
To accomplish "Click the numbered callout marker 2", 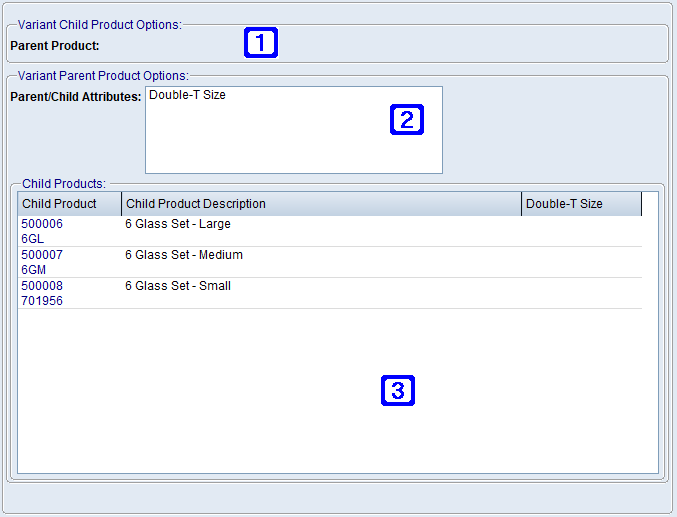I will [406, 120].
